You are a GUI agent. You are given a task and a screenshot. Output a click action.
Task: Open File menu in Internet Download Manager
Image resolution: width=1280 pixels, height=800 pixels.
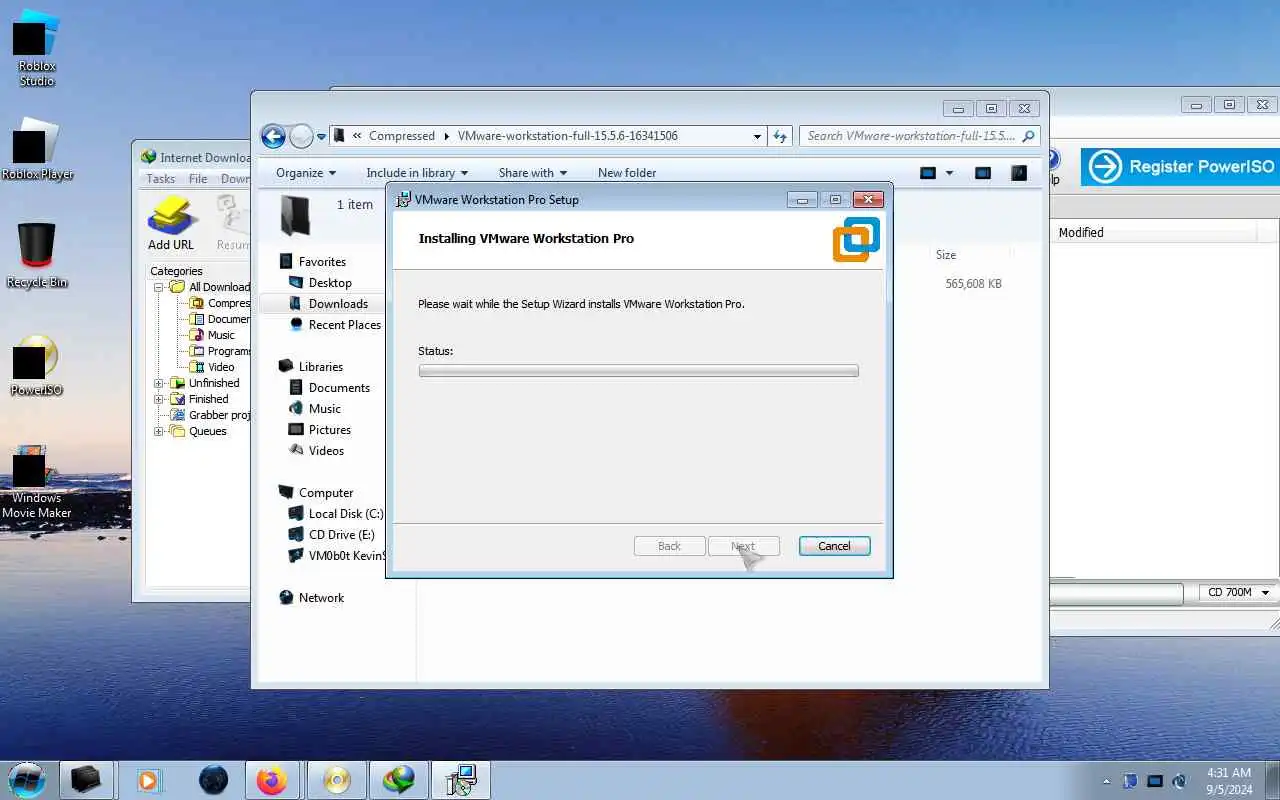(198, 179)
